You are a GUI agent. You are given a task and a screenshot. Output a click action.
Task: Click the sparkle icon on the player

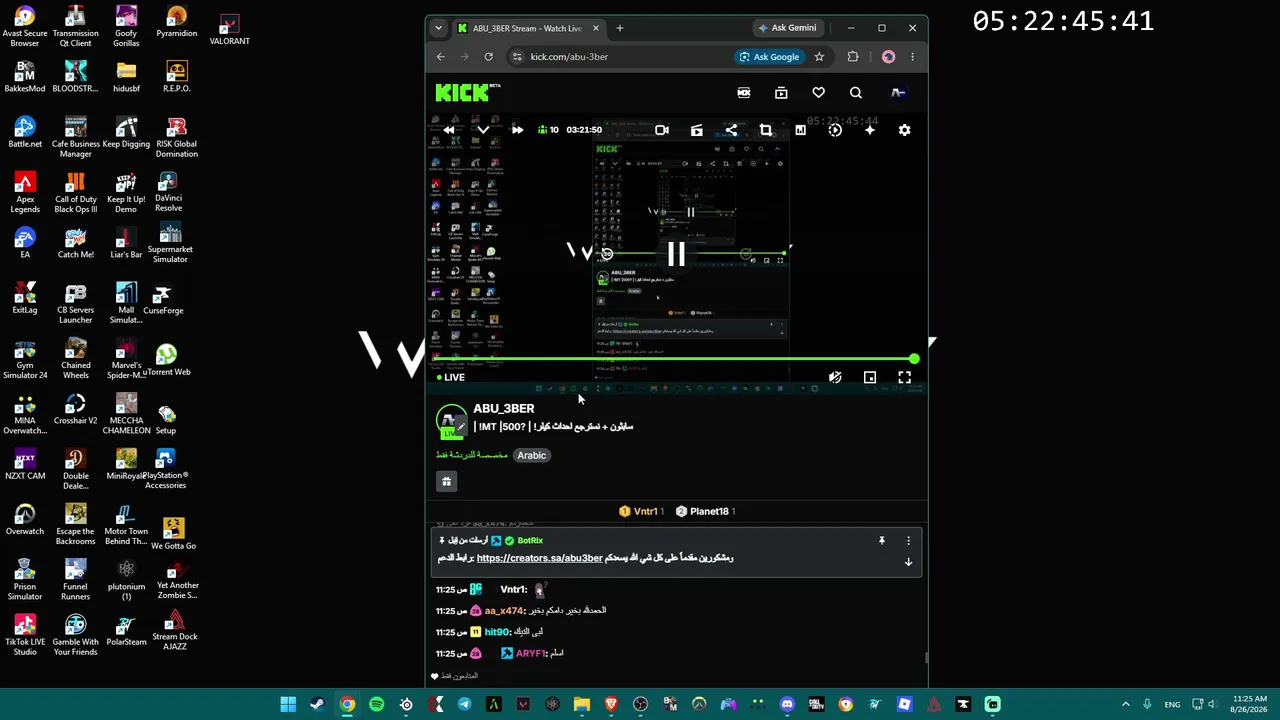coord(870,130)
